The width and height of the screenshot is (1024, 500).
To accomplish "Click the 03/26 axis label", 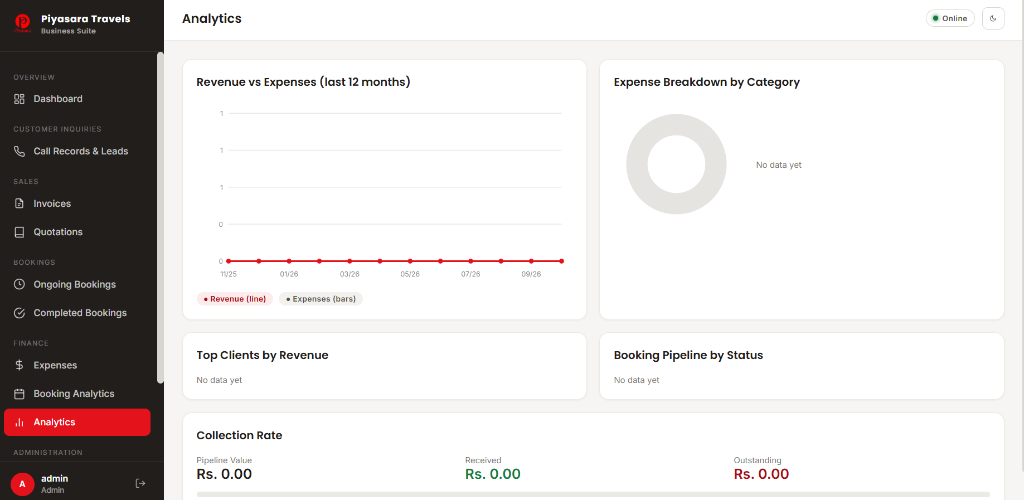I will (x=349, y=275).
